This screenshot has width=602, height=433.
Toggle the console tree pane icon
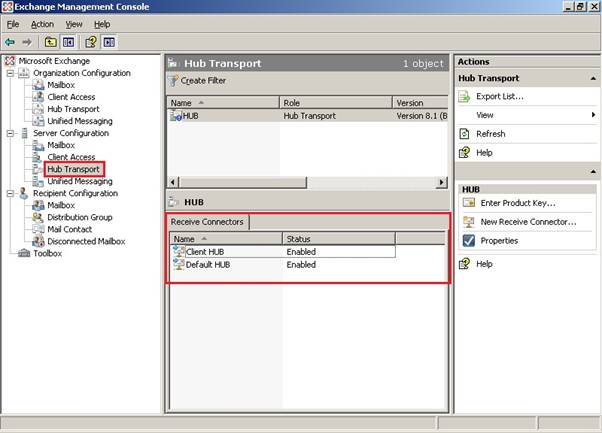[x=68, y=42]
